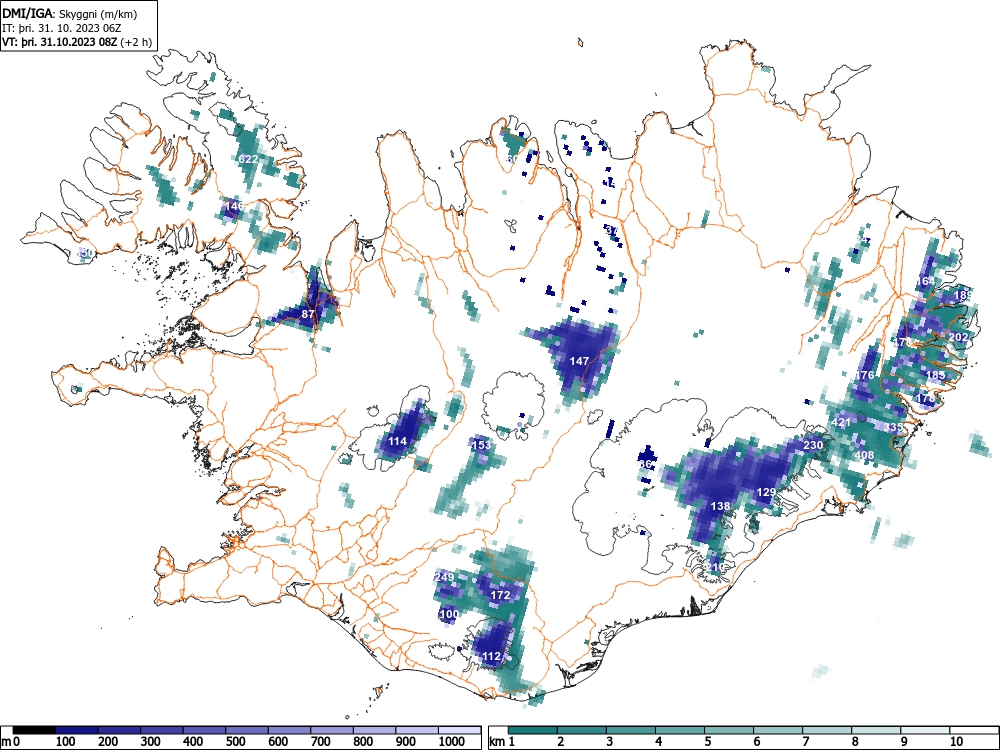Image resolution: width=1000 pixels, height=750 pixels.
Task: Click the '408' visibility value on map
Action: pos(864,455)
